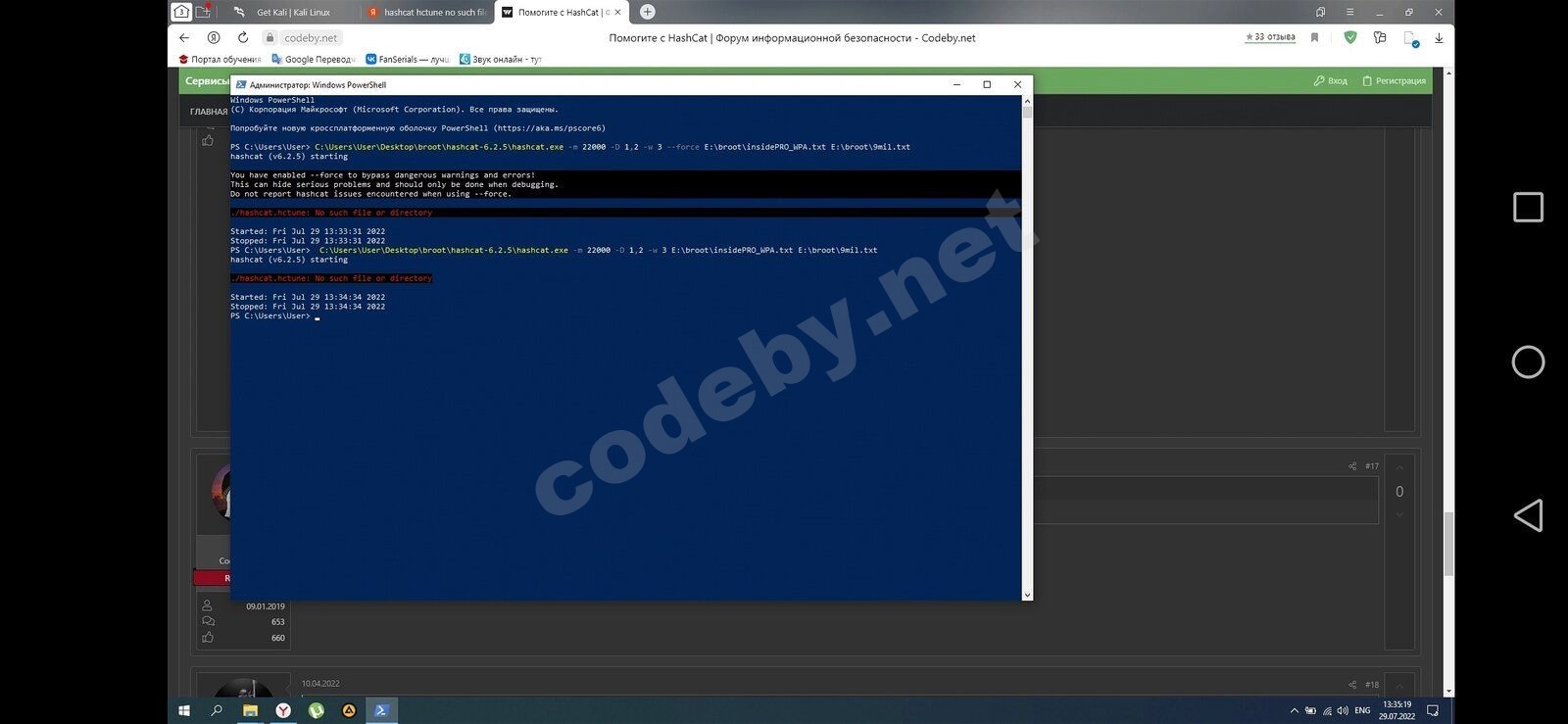
Task: Click the Вход login link
Action: pyautogui.click(x=1331, y=80)
